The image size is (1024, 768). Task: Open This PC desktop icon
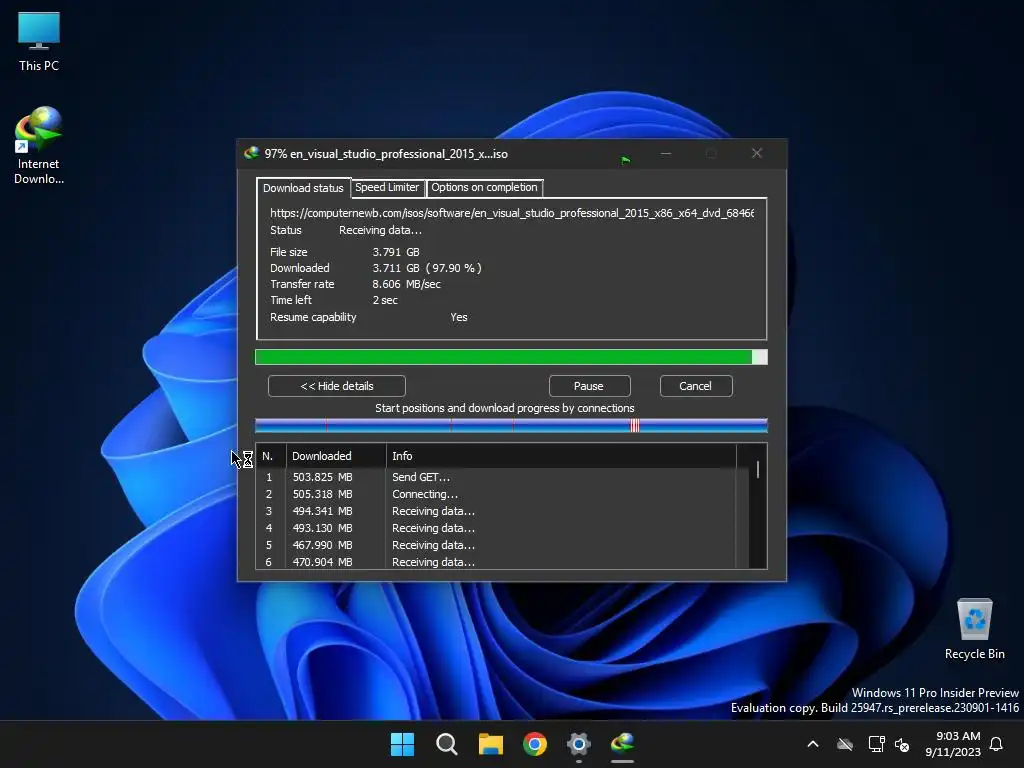[x=39, y=42]
